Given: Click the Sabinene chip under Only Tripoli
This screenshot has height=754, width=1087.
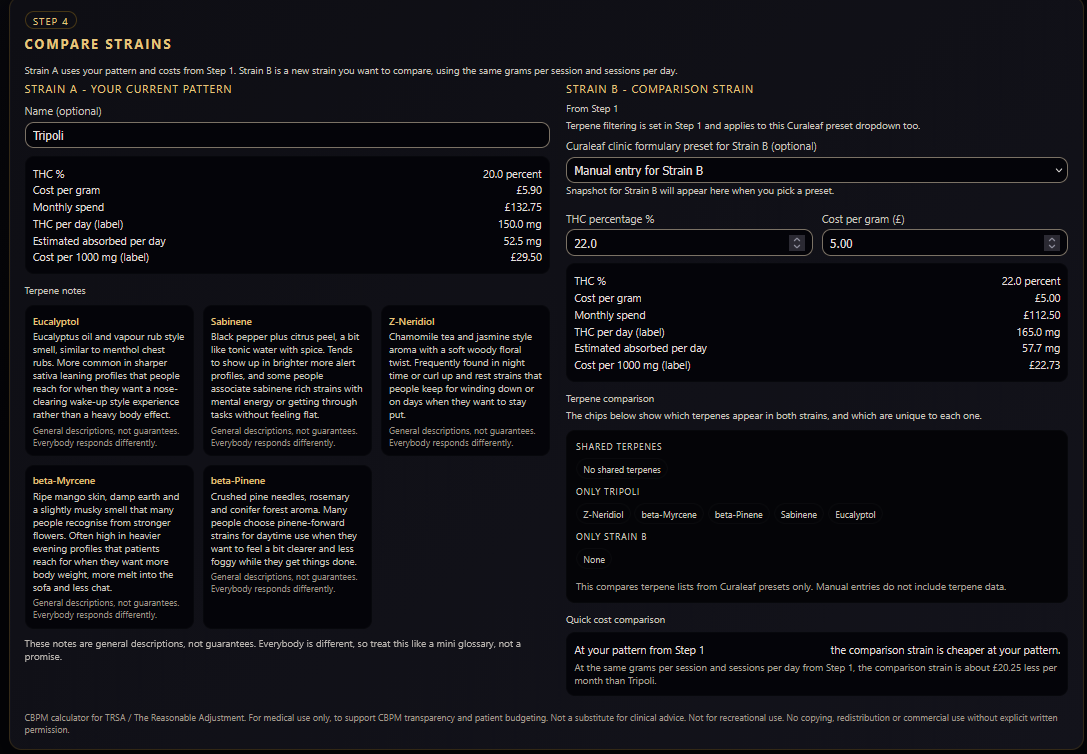Looking at the screenshot, I should coord(799,515).
